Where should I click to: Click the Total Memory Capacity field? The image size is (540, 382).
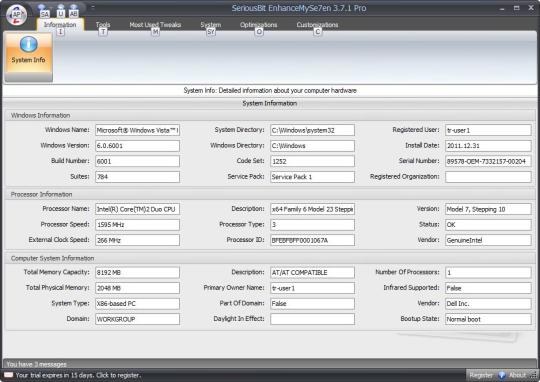pyautogui.click(x=137, y=272)
